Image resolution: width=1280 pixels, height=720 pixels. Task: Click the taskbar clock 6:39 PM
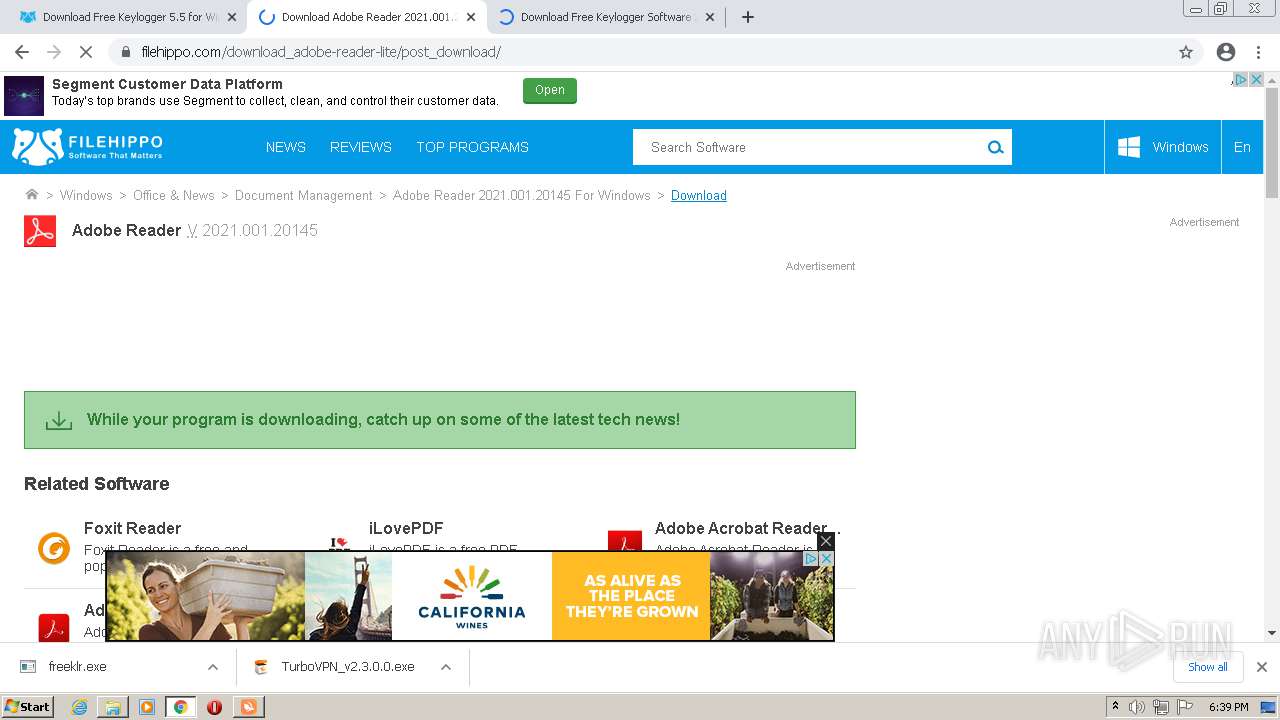click(x=1229, y=707)
